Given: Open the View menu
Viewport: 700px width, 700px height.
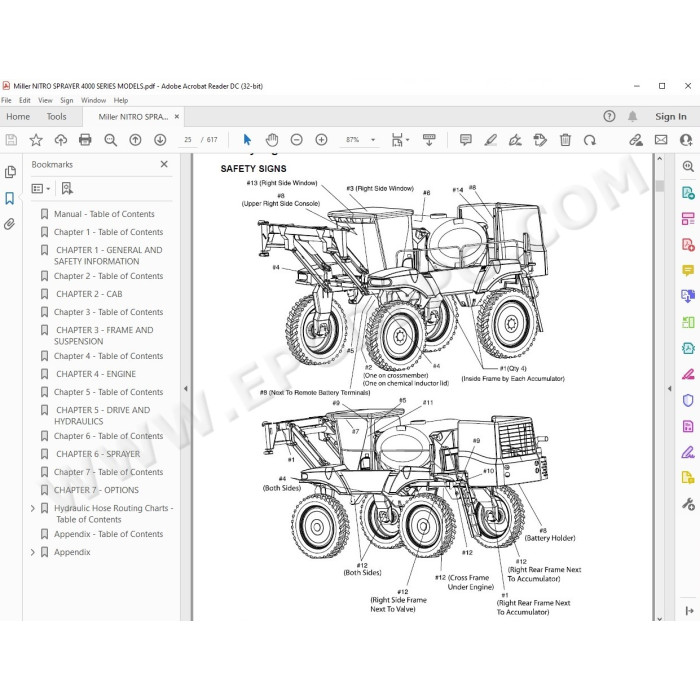Looking at the screenshot, I should pyautogui.click(x=45, y=100).
